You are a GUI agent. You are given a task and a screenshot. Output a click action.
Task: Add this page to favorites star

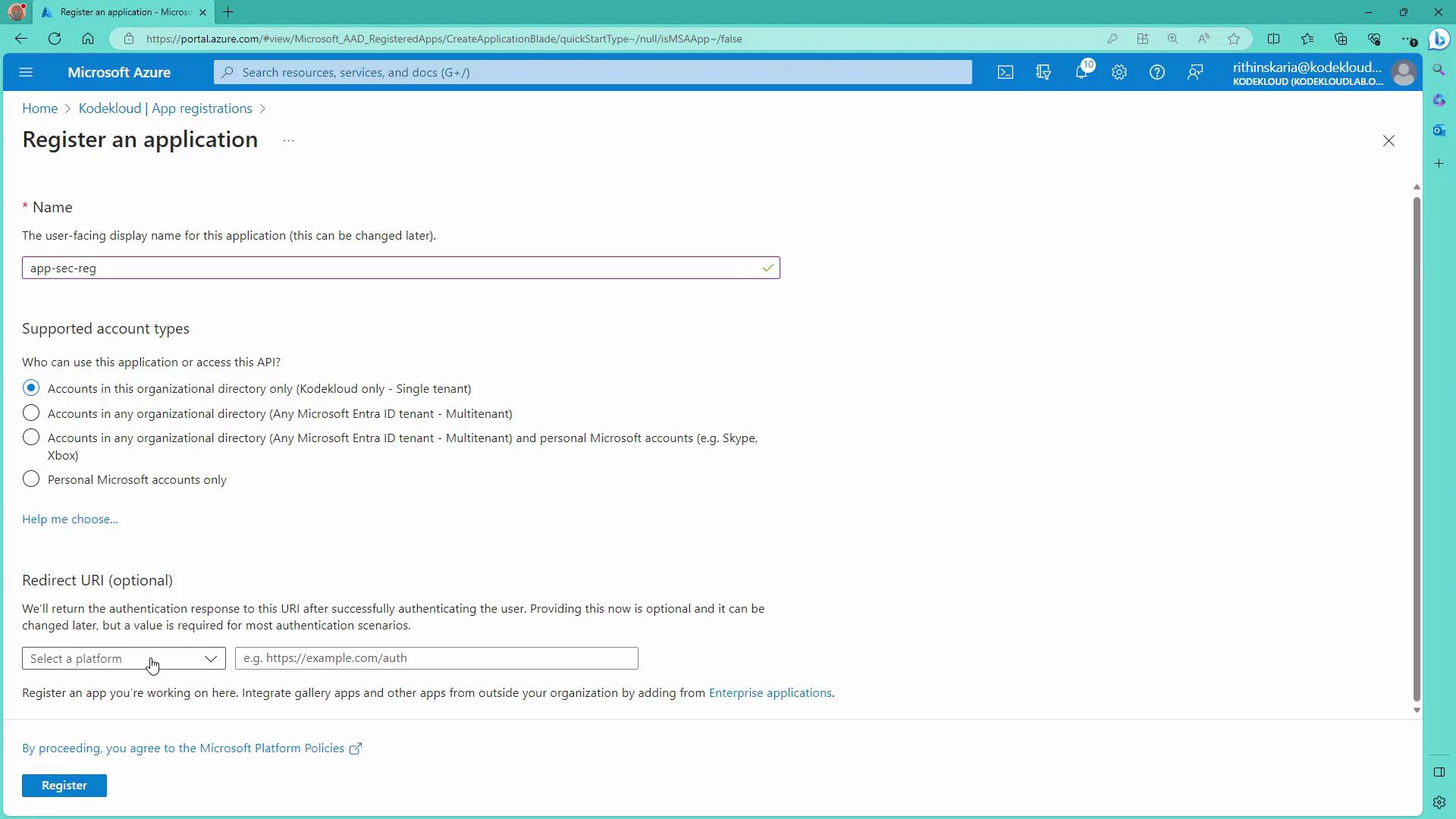pyautogui.click(x=1234, y=39)
